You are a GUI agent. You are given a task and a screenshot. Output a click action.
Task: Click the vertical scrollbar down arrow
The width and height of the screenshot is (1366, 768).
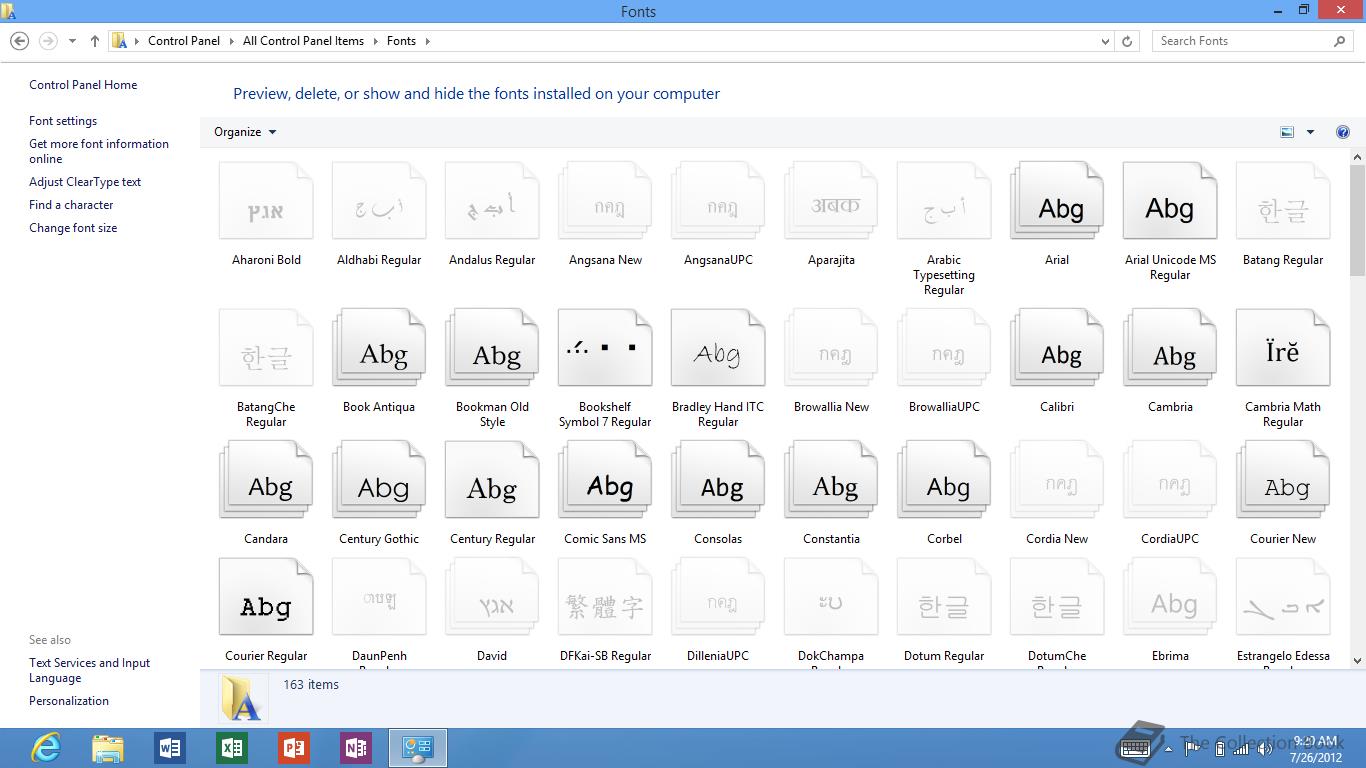point(1357,661)
